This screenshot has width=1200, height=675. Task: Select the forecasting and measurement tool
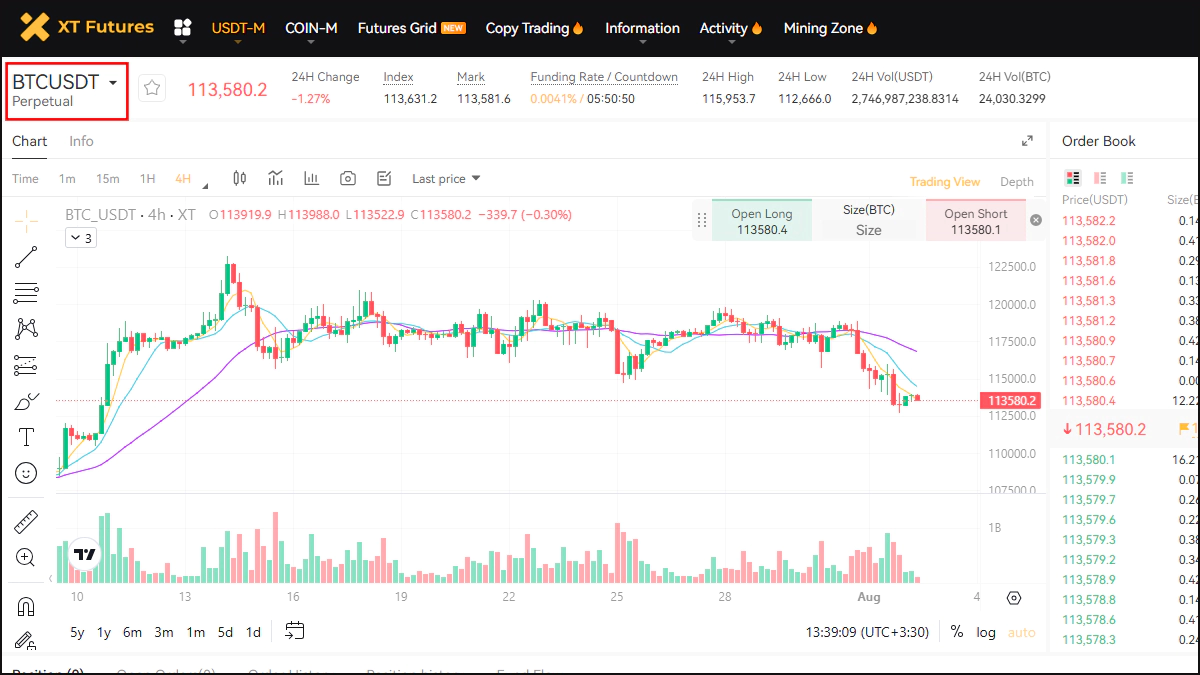click(x=26, y=365)
